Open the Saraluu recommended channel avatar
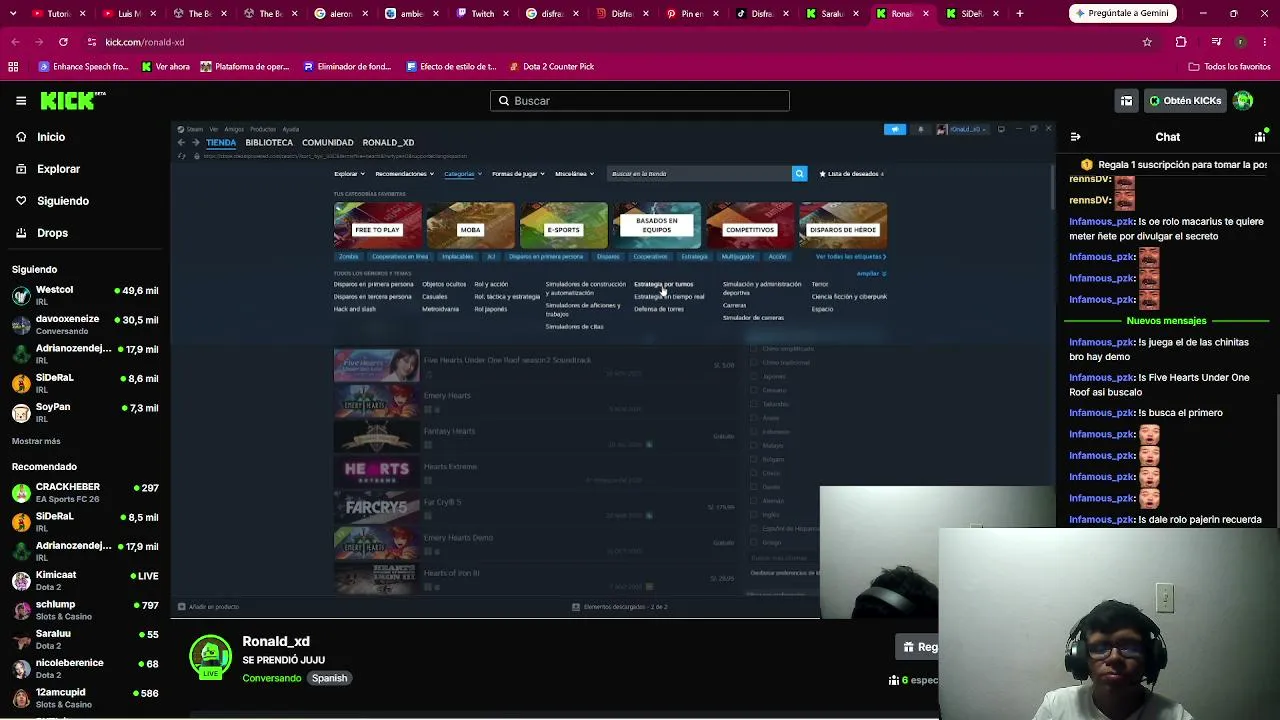 pyautogui.click(x=21, y=639)
